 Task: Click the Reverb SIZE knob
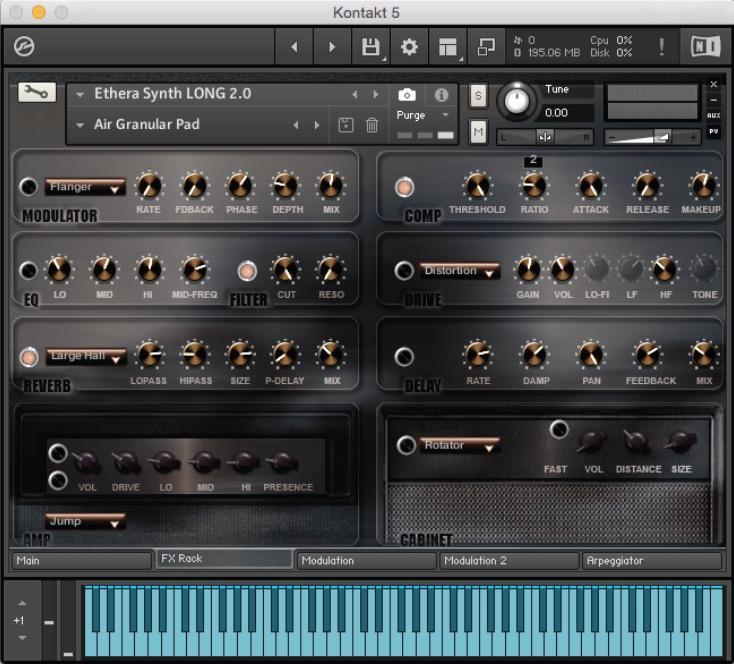tap(240, 355)
